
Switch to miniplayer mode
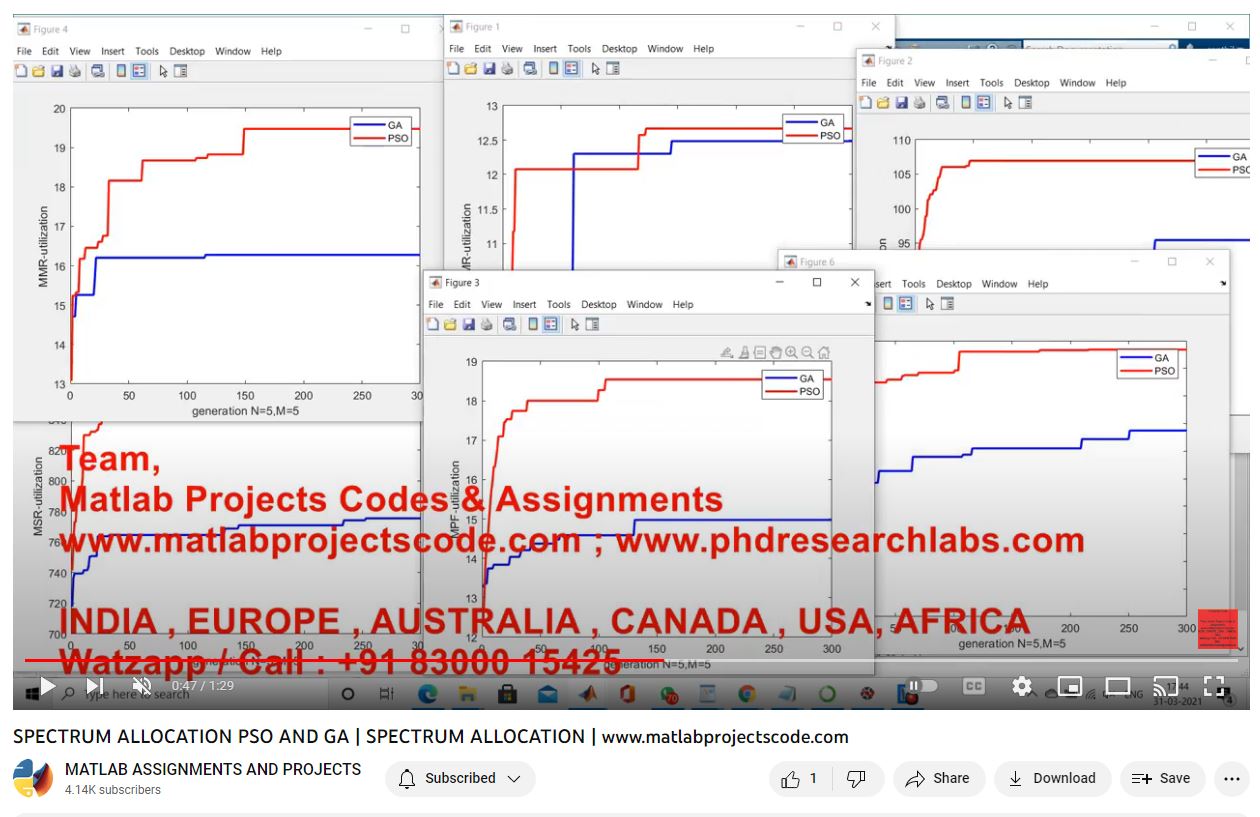pos(1069,687)
